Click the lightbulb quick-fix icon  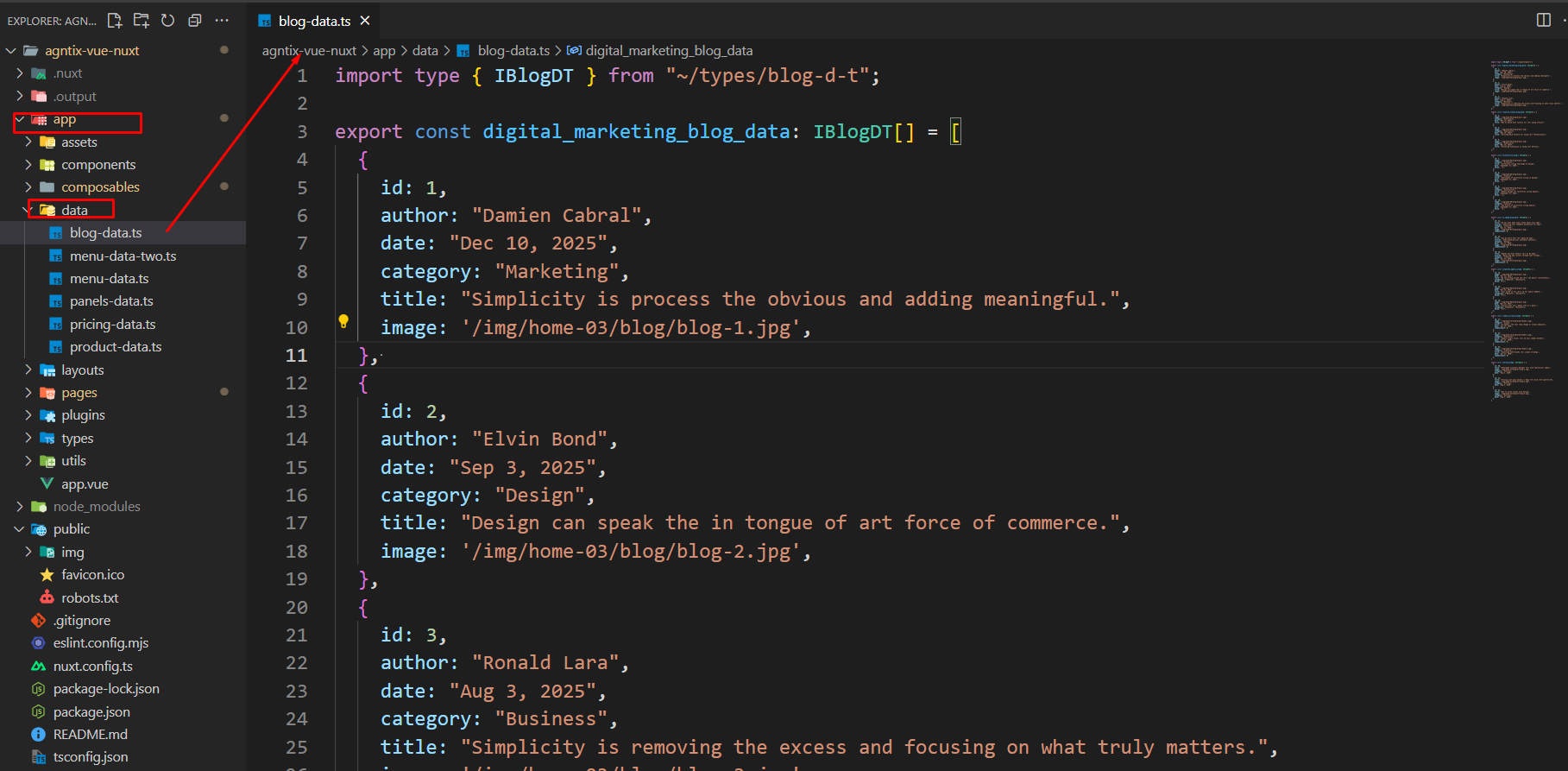point(343,322)
